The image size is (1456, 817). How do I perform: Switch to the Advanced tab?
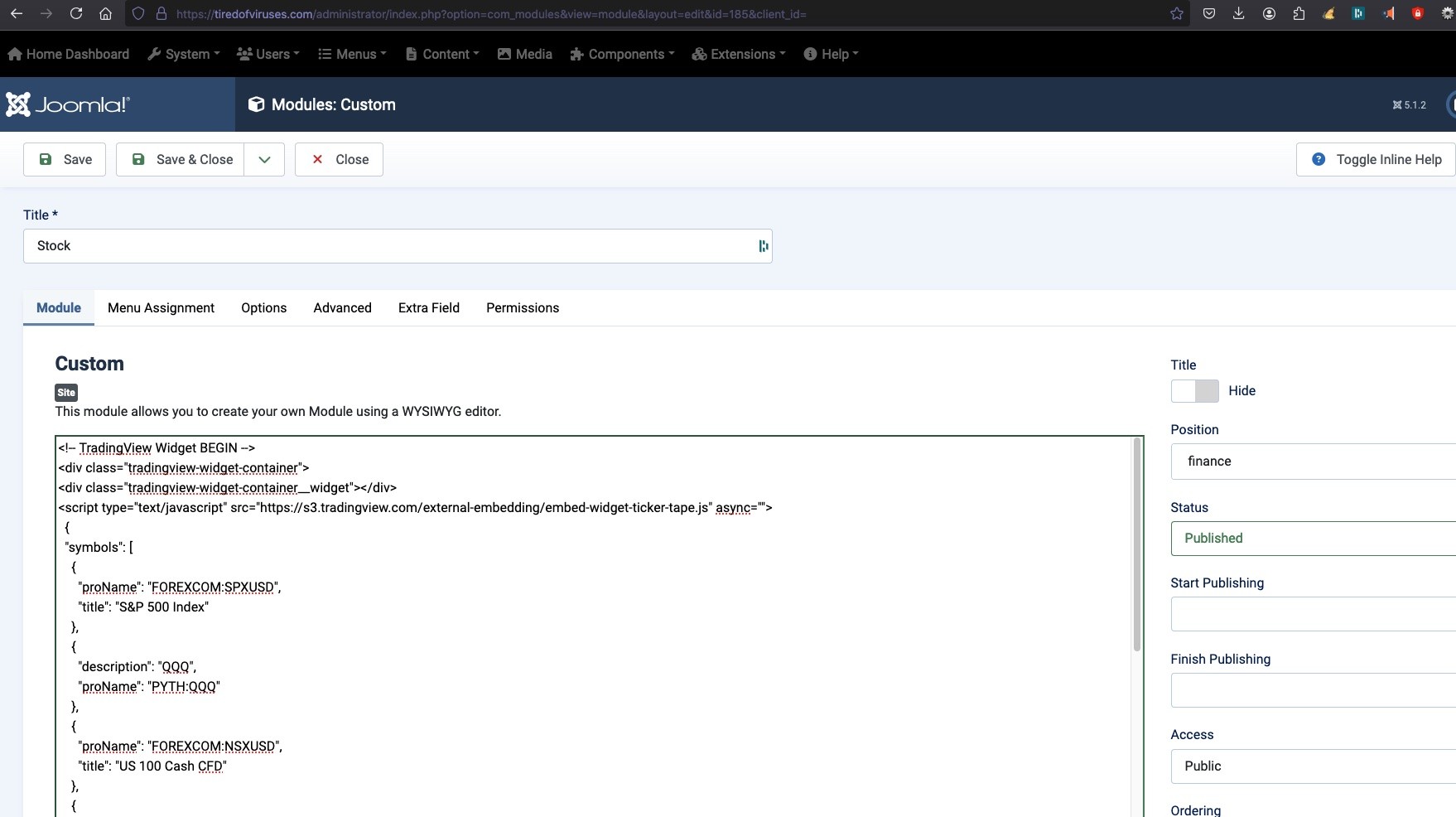point(342,308)
